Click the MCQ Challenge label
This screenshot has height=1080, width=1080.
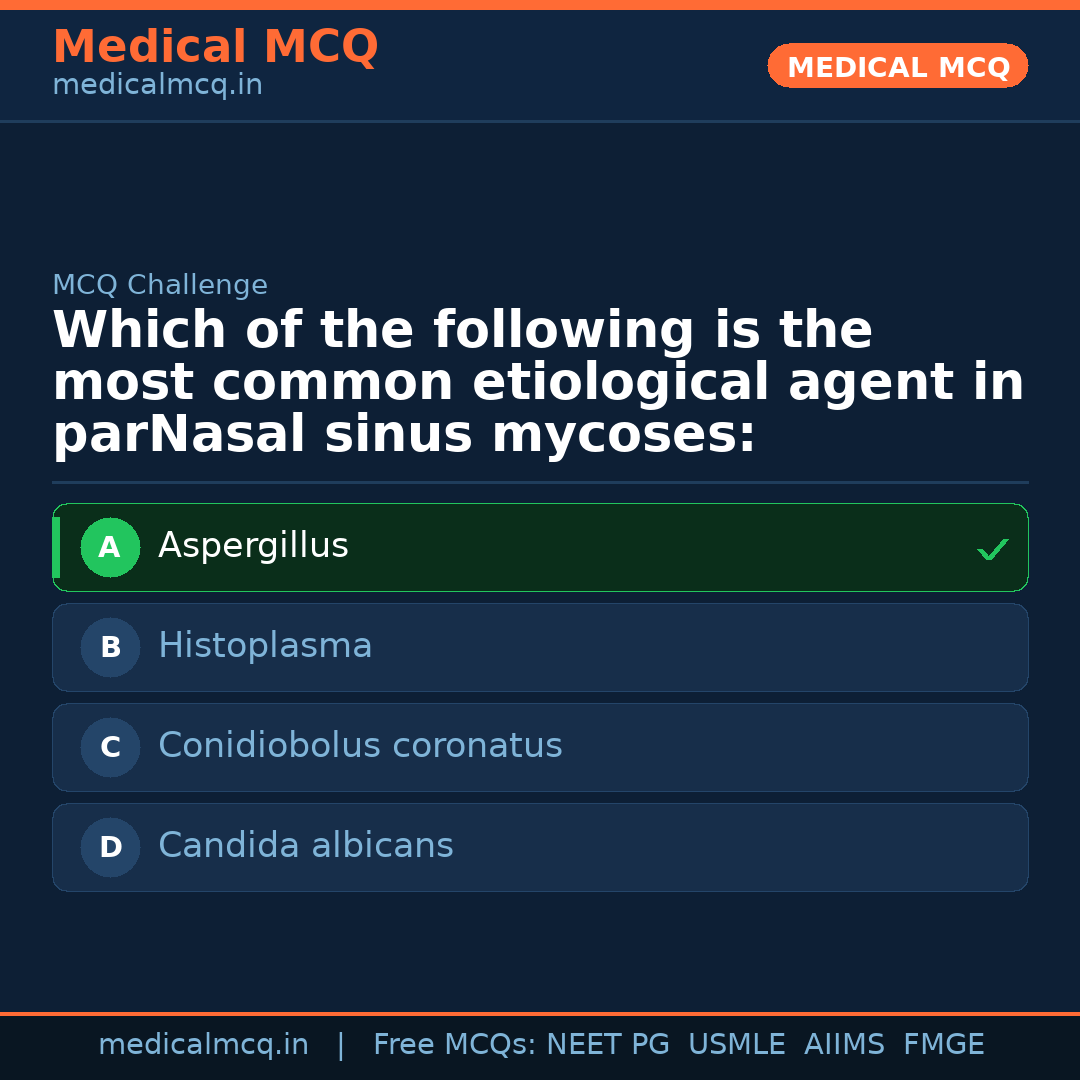click(160, 286)
